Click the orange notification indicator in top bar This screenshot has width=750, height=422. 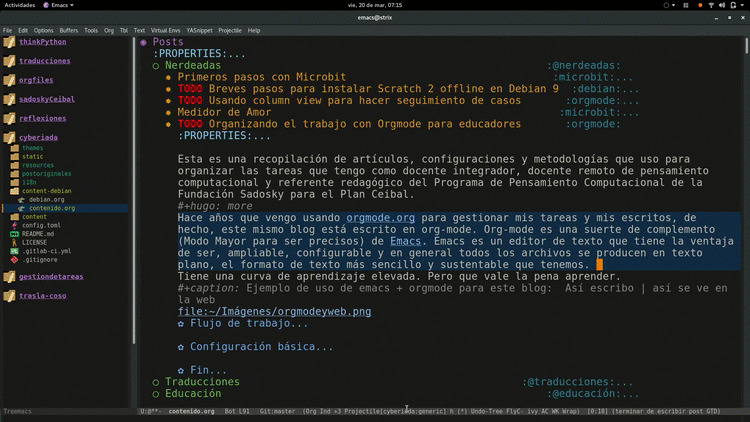tap(700, 5)
